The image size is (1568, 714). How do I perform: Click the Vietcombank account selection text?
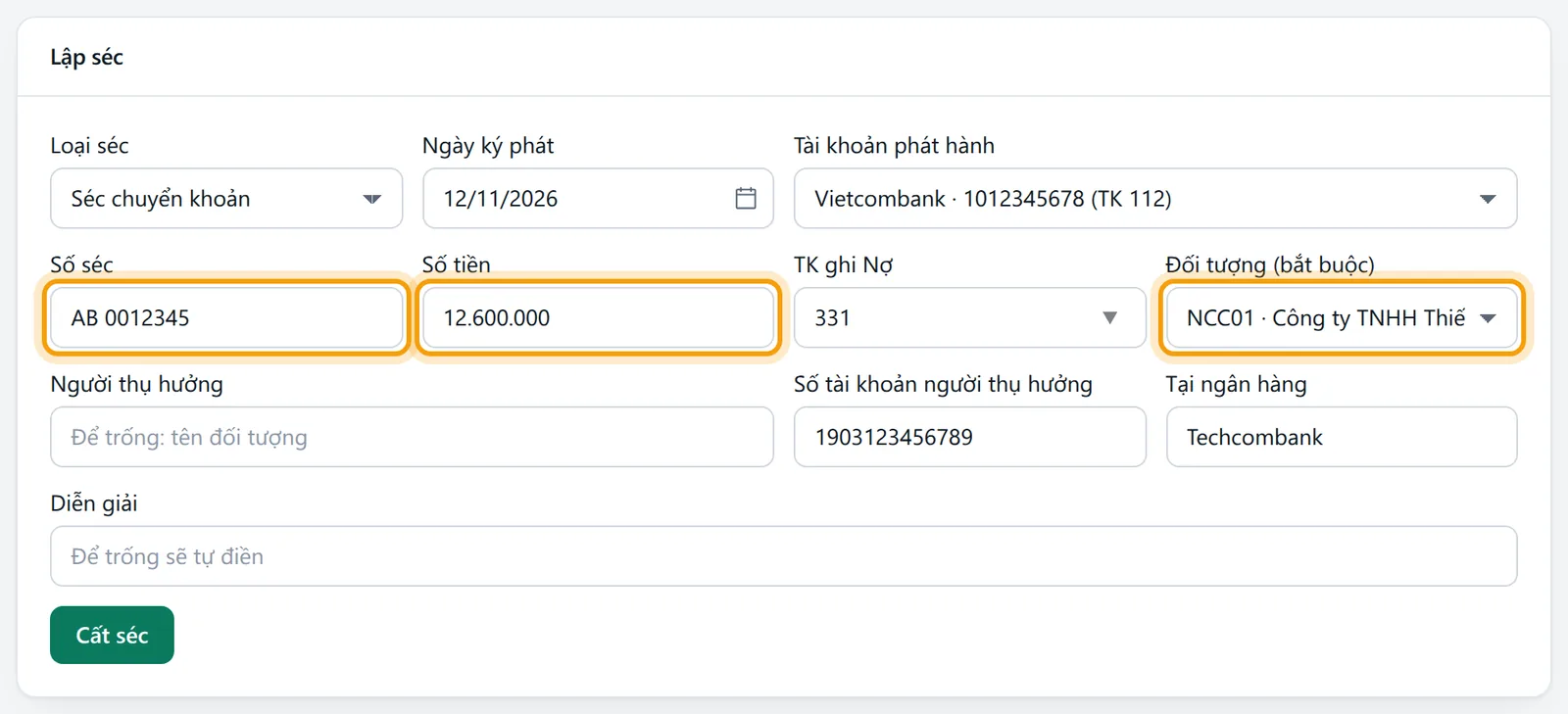[993, 199]
